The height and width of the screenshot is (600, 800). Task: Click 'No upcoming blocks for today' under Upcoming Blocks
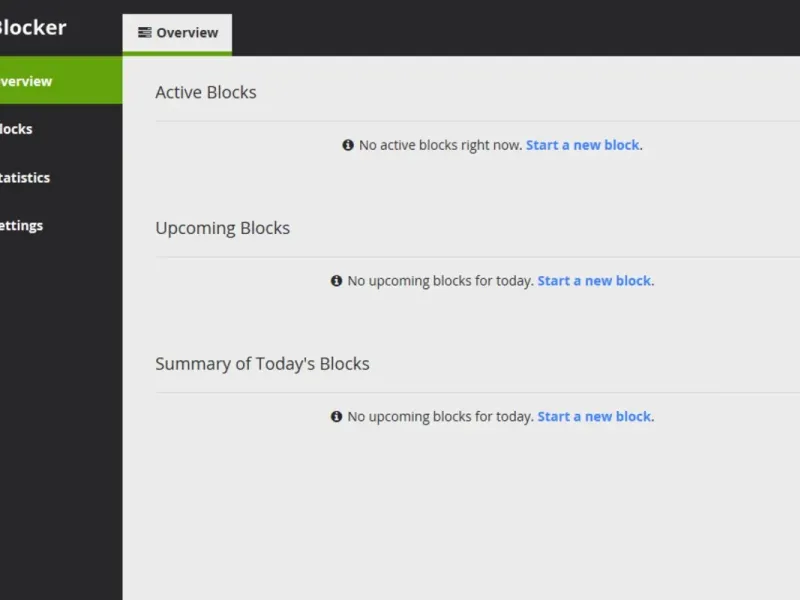coord(440,281)
